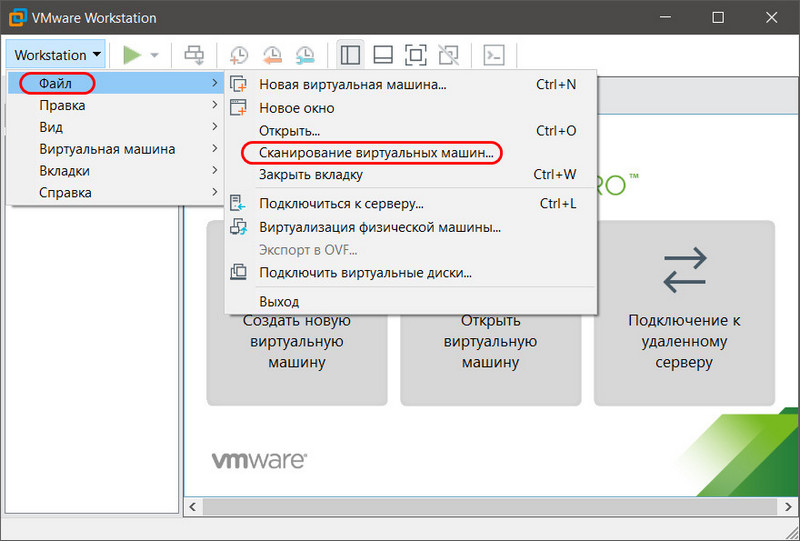Click Send Ctrl+Alt+Del toolbar icon
This screenshot has height=541, width=800.
(194, 55)
